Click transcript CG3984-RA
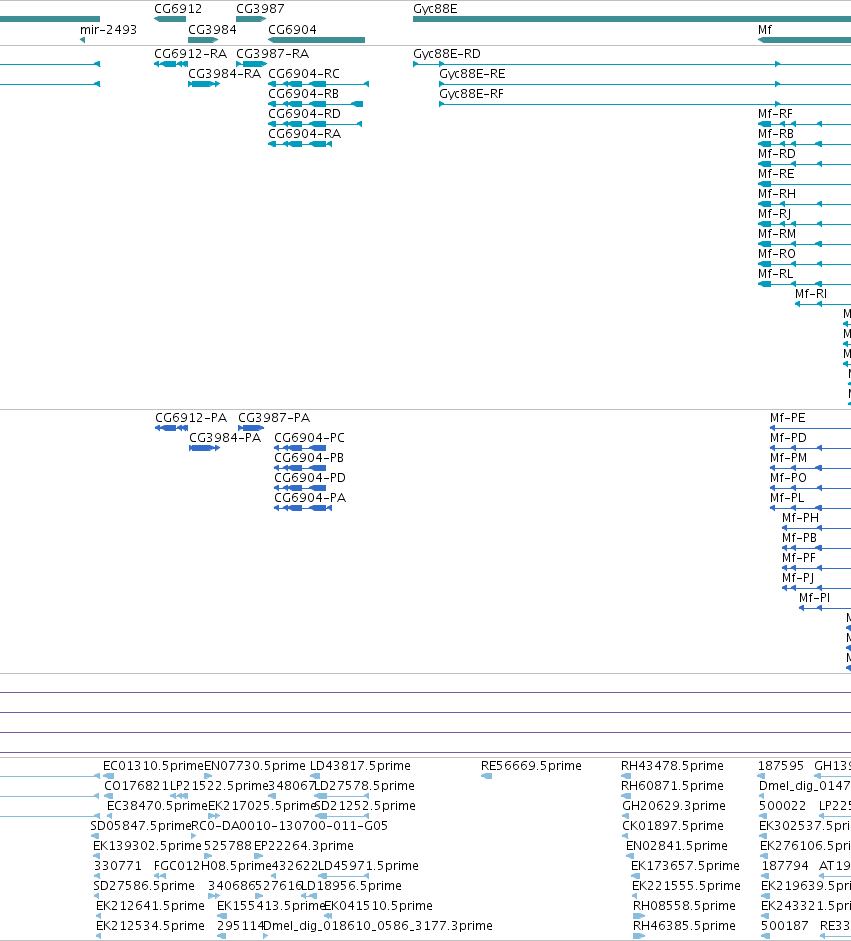 (x=224, y=74)
